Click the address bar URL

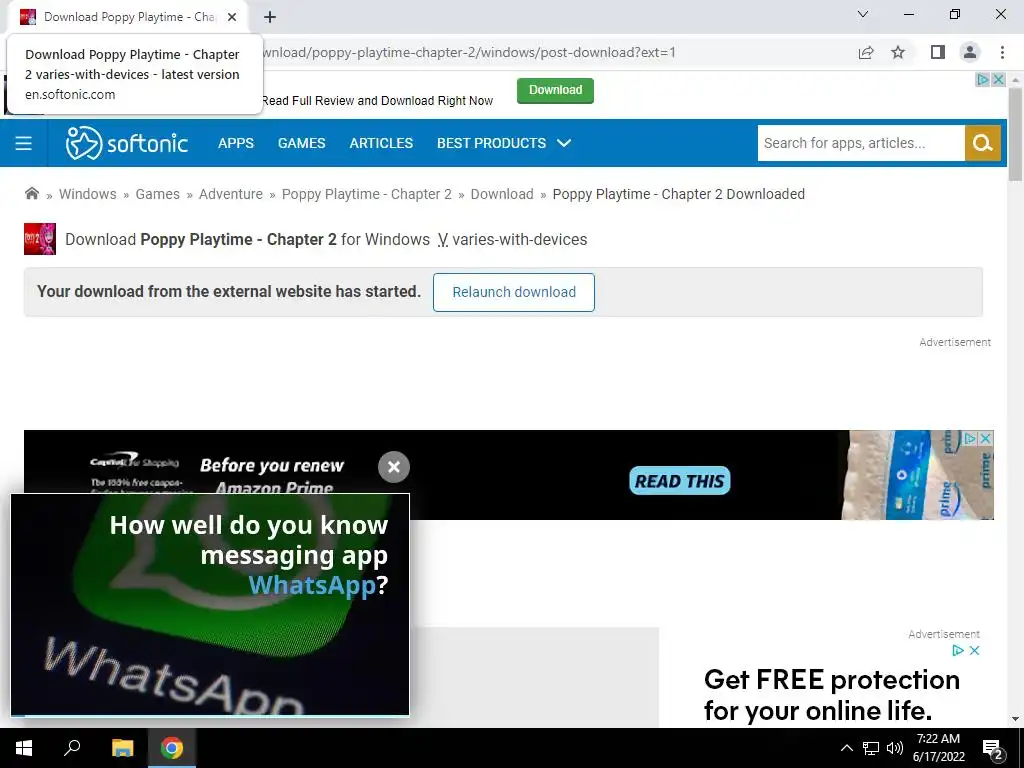click(469, 52)
